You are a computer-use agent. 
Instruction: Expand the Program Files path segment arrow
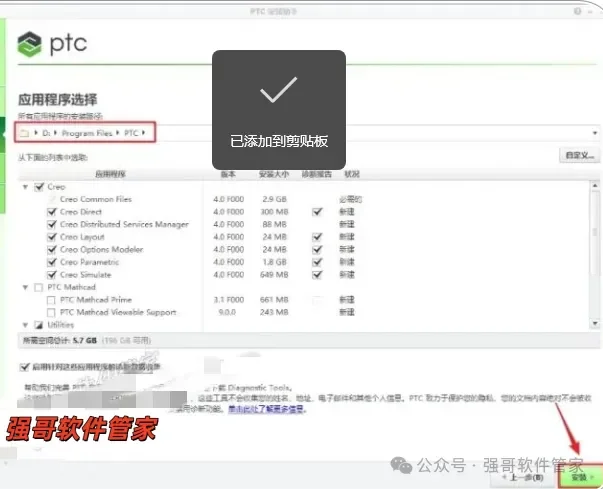pos(118,133)
